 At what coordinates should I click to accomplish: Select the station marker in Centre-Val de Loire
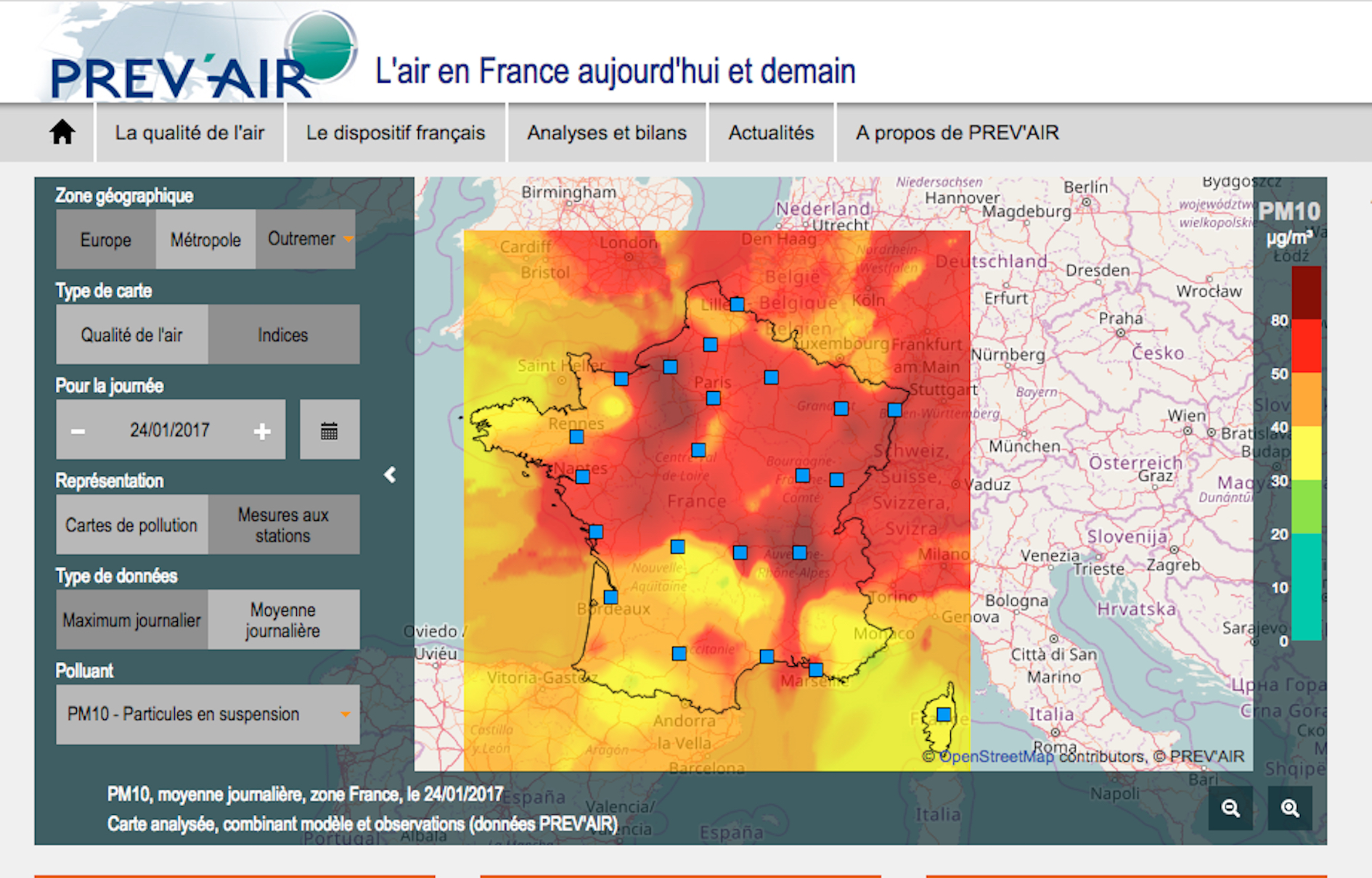698,450
